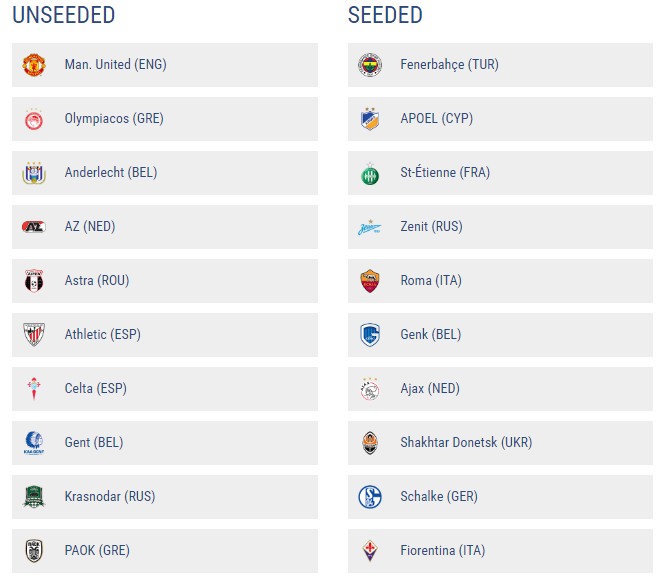Screen dimensions: 665x582
Task: Select the Anderlecht club logo
Action: (x=34, y=173)
